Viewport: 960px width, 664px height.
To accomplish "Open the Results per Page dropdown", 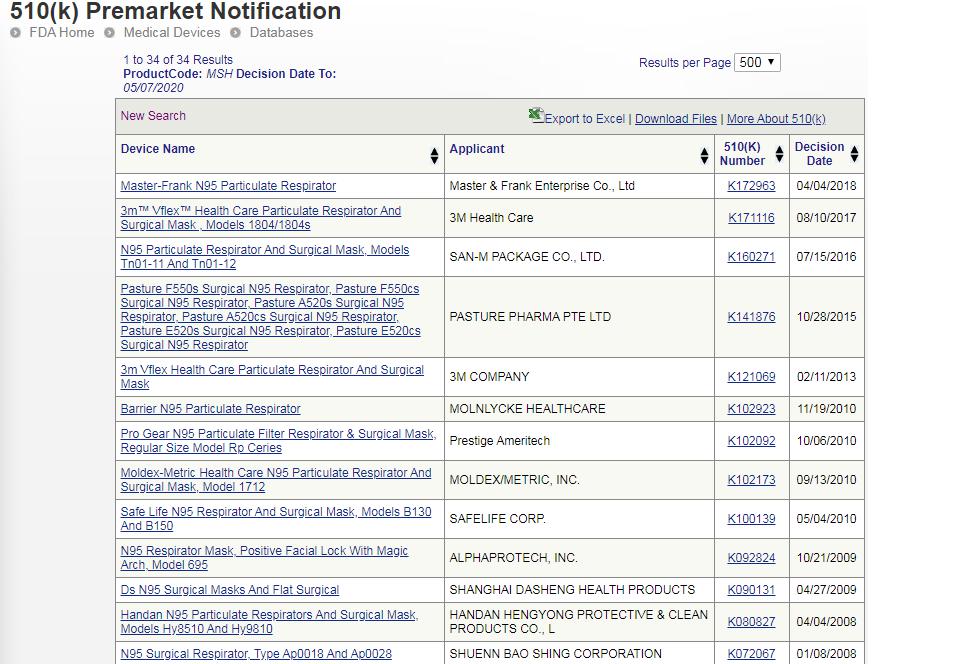I will click(757, 62).
